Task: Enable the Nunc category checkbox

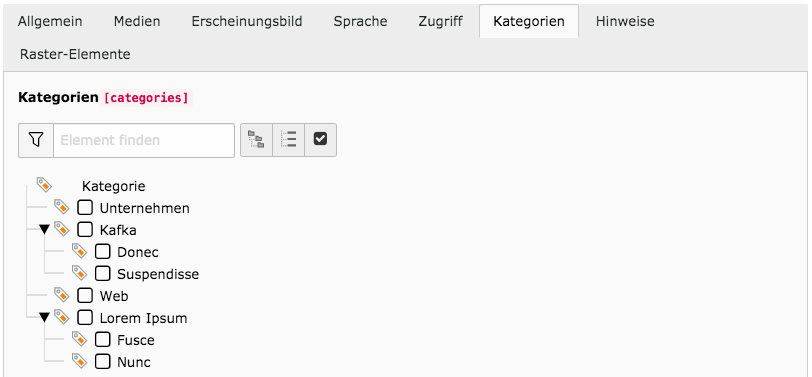Action: click(103, 361)
